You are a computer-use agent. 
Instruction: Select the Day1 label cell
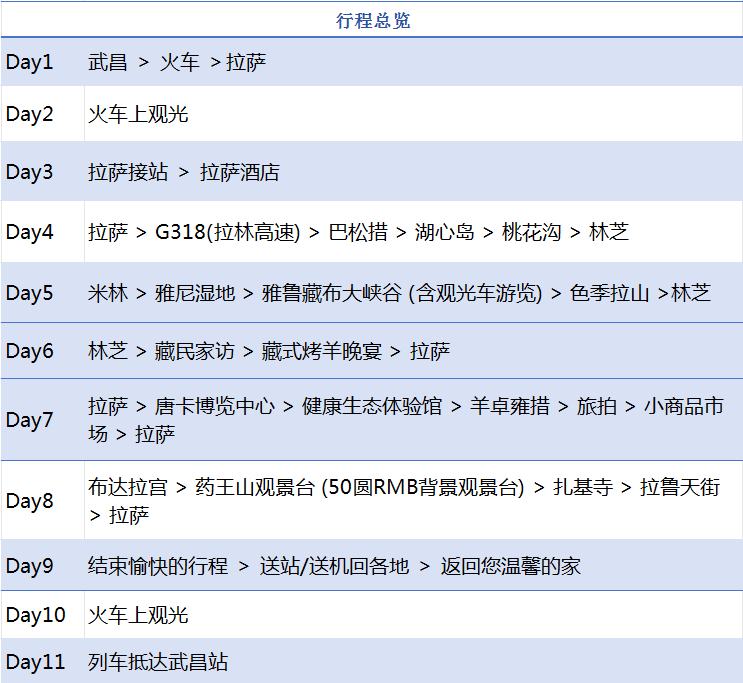tap(30, 63)
